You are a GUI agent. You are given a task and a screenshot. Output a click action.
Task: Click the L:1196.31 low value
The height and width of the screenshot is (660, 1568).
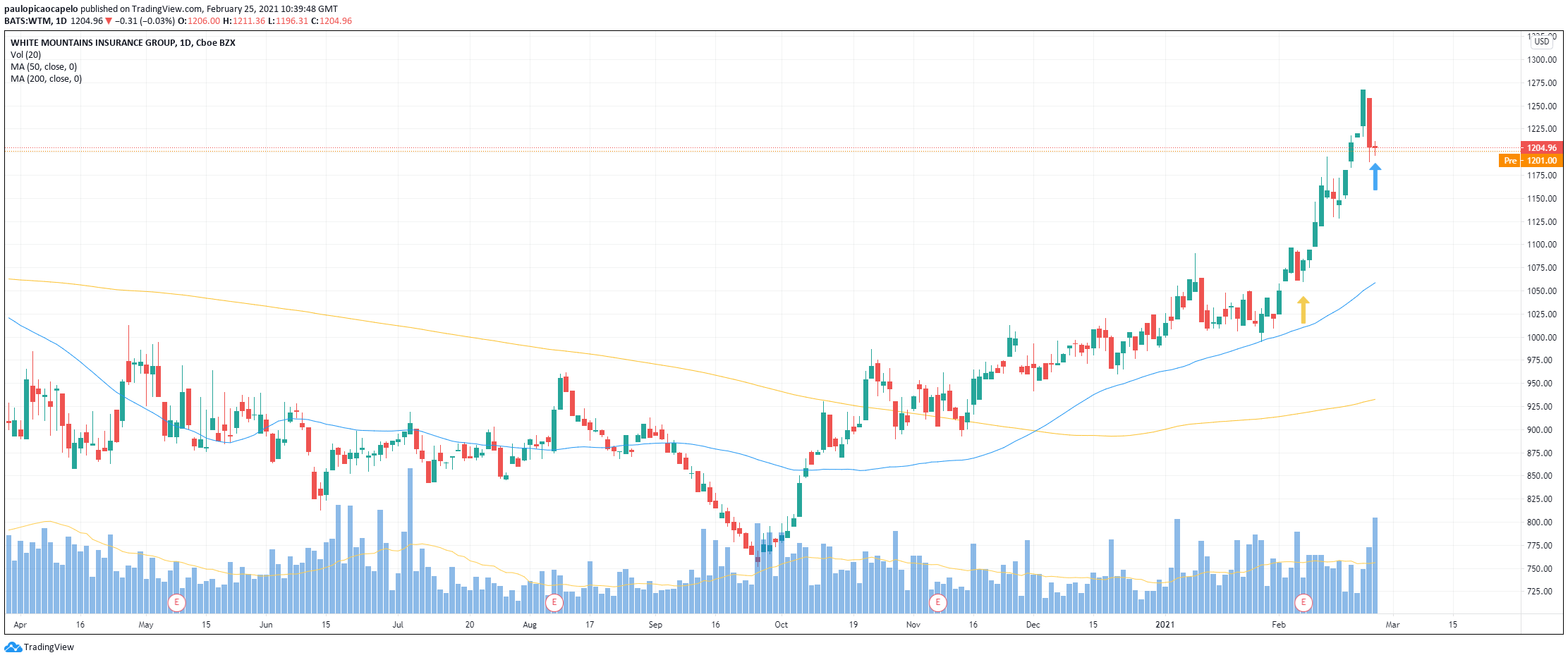pyautogui.click(x=288, y=21)
